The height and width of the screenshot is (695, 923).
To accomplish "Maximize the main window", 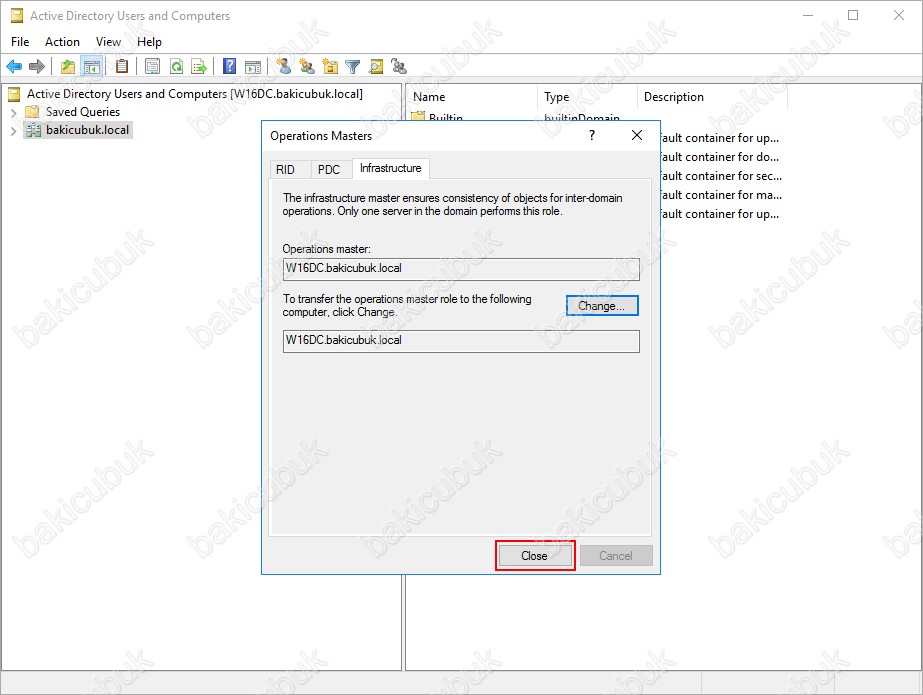I will [x=853, y=15].
